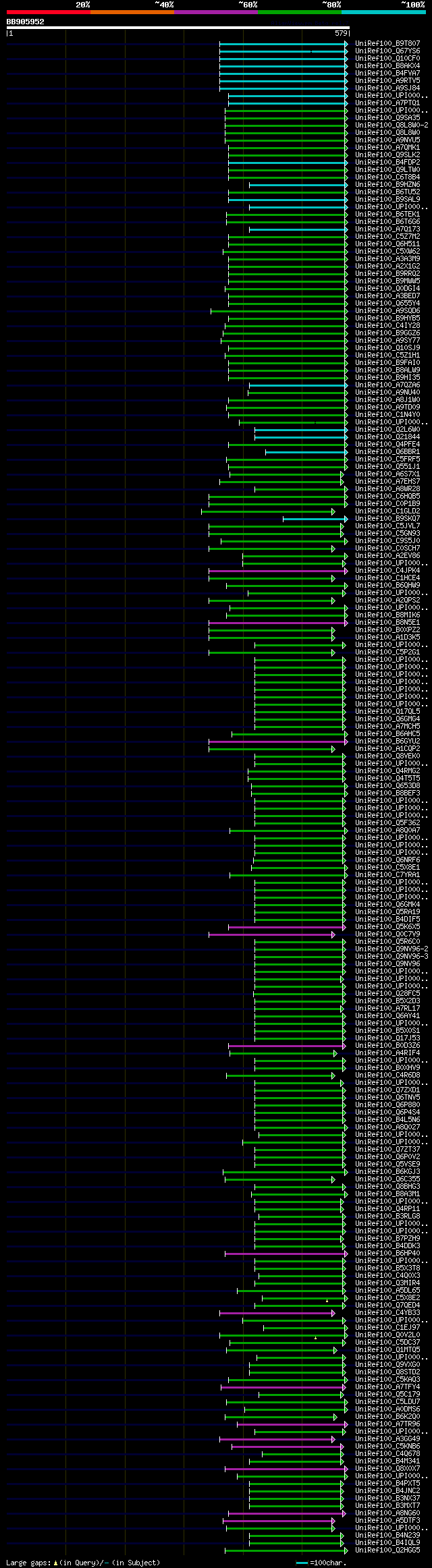Image resolution: width=432 pixels, height=1568 pixels.
Task: Select hit label UniRef100_Q6GMK4
Action: [x=387, y=905]
